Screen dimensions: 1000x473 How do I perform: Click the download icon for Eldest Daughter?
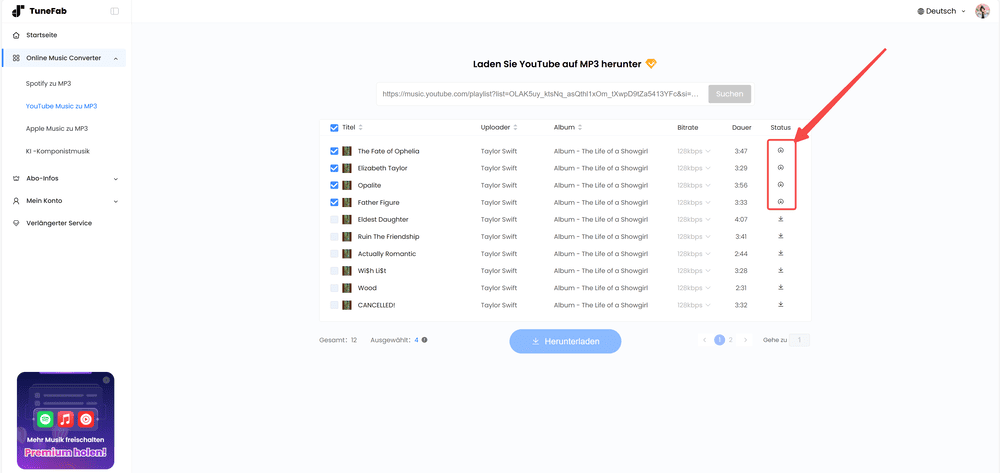[780, 219]
